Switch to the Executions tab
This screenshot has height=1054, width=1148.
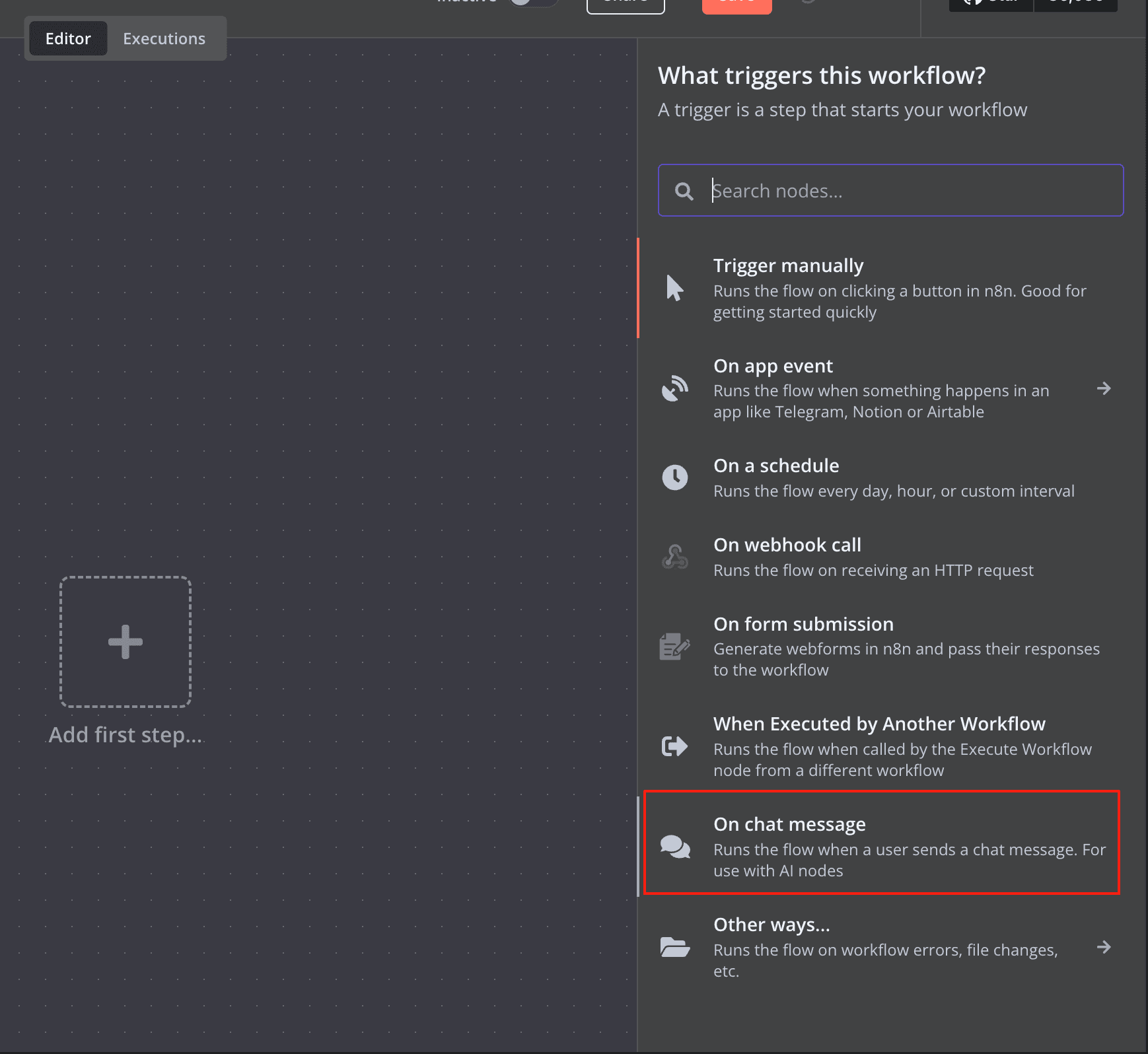pos(164,39)
